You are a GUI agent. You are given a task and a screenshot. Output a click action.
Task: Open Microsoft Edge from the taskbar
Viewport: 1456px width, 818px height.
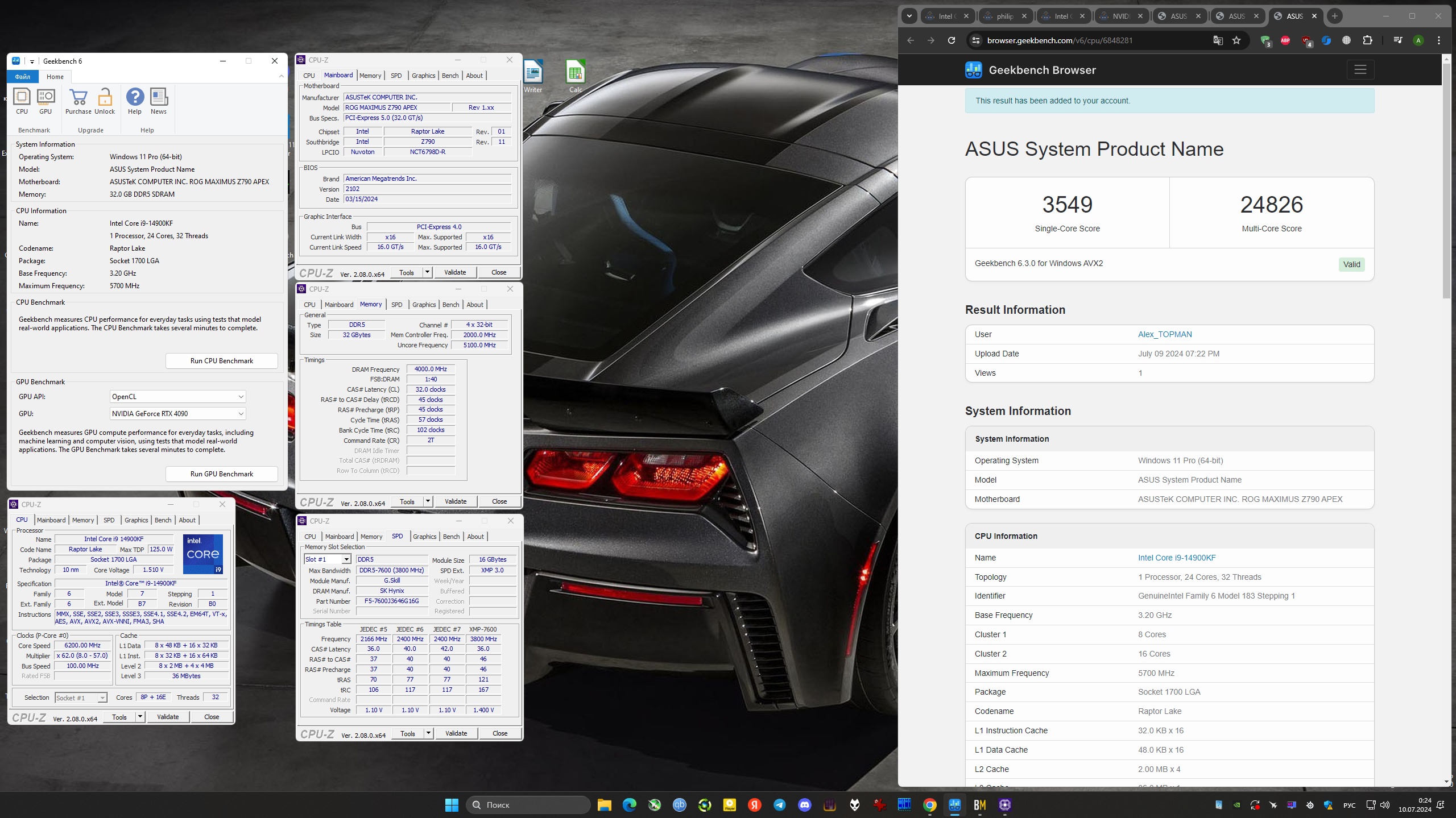click(630, 804)
